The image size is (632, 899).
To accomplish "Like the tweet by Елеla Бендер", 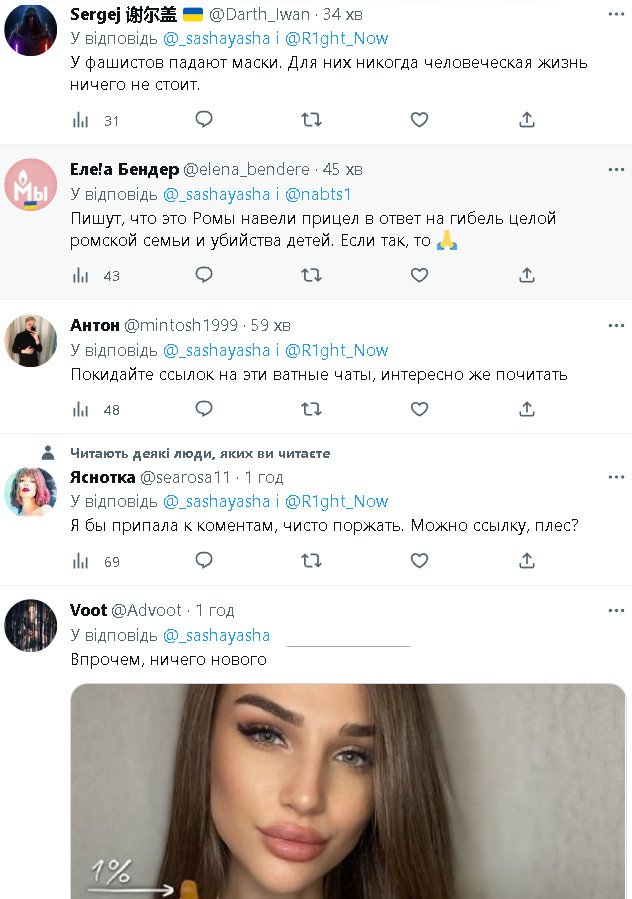I will coord(419,274).
